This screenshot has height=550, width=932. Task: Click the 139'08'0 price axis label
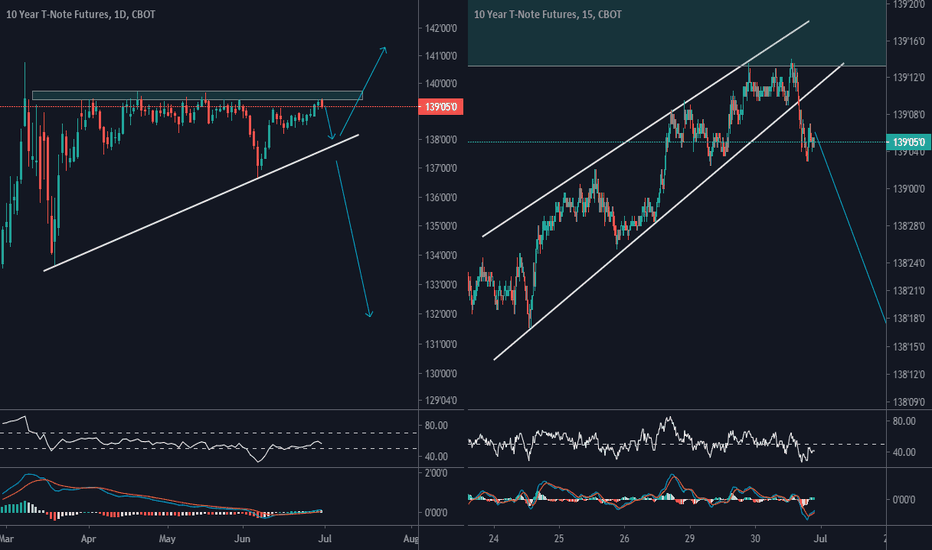[909, 115]
